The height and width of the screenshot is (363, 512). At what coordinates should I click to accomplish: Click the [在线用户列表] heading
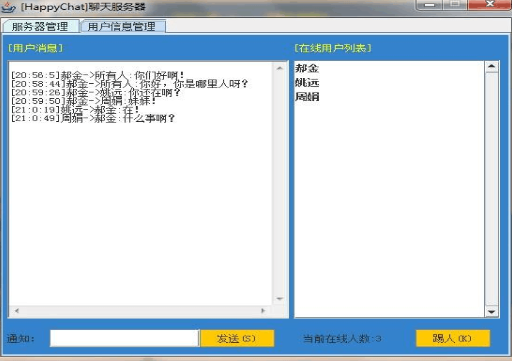(333, 48)
